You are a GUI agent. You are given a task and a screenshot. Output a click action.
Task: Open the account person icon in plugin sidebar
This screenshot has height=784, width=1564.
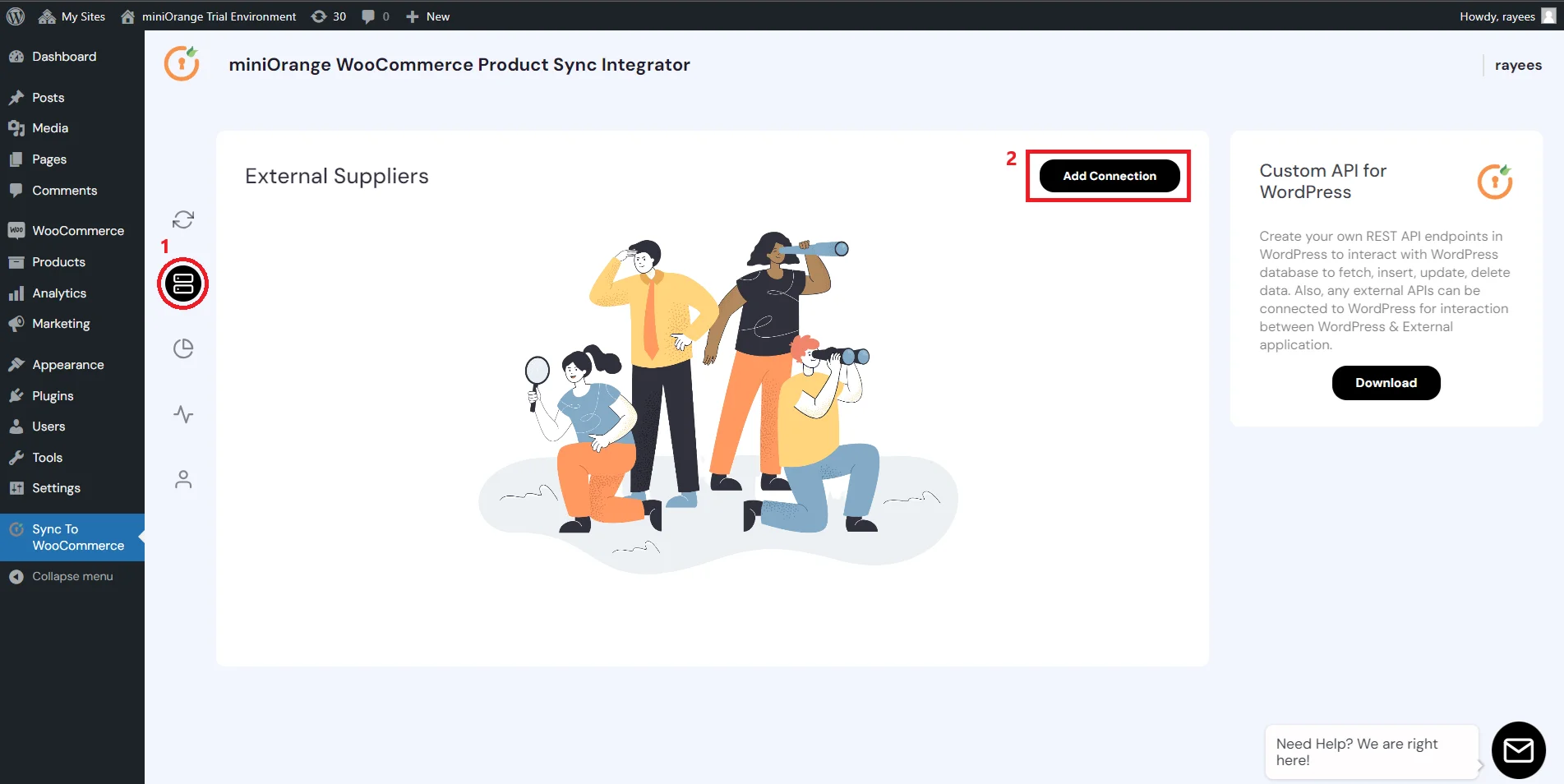click(183, 479)
